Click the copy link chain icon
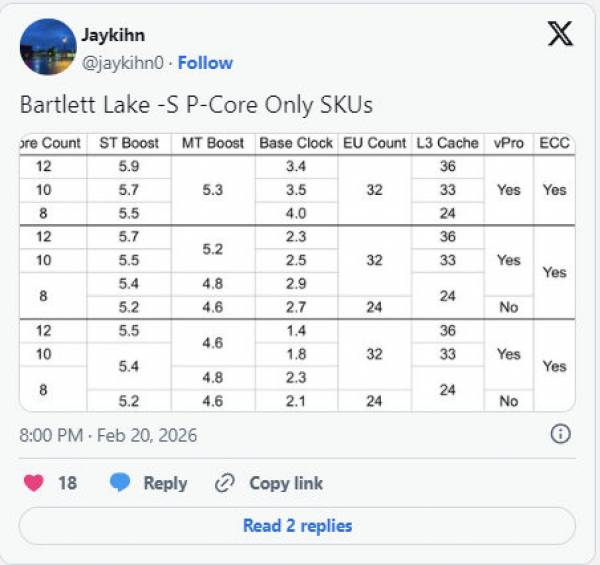The image size is (600, 565). coord(225,484)
